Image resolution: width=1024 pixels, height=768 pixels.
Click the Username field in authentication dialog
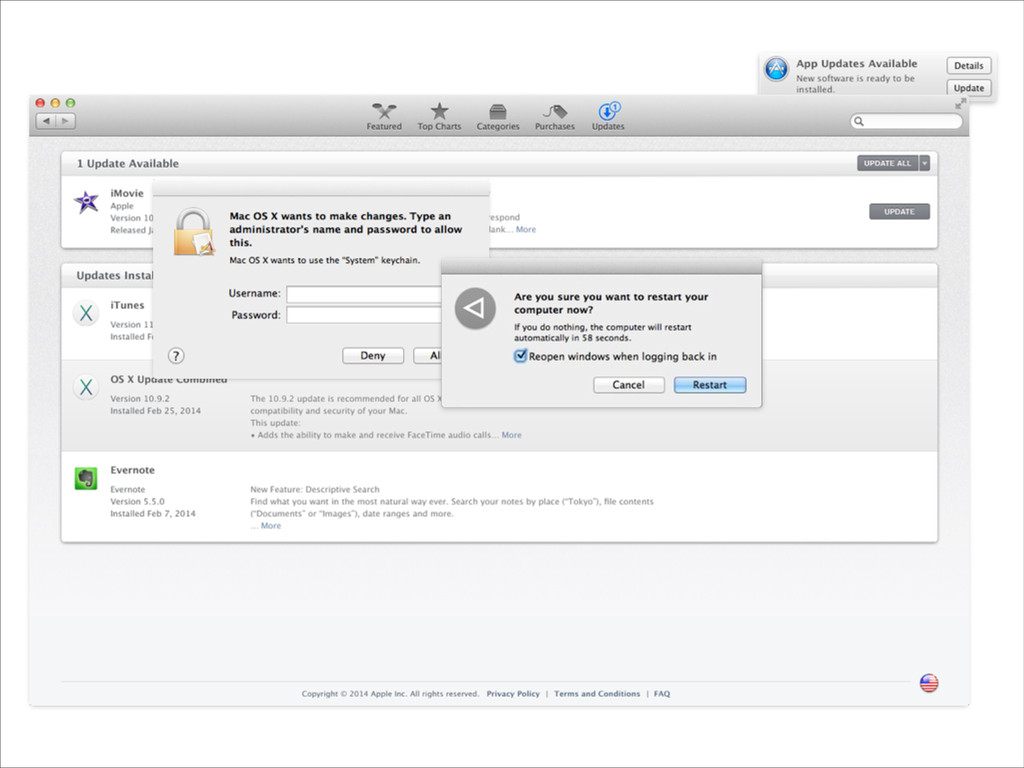364,295
